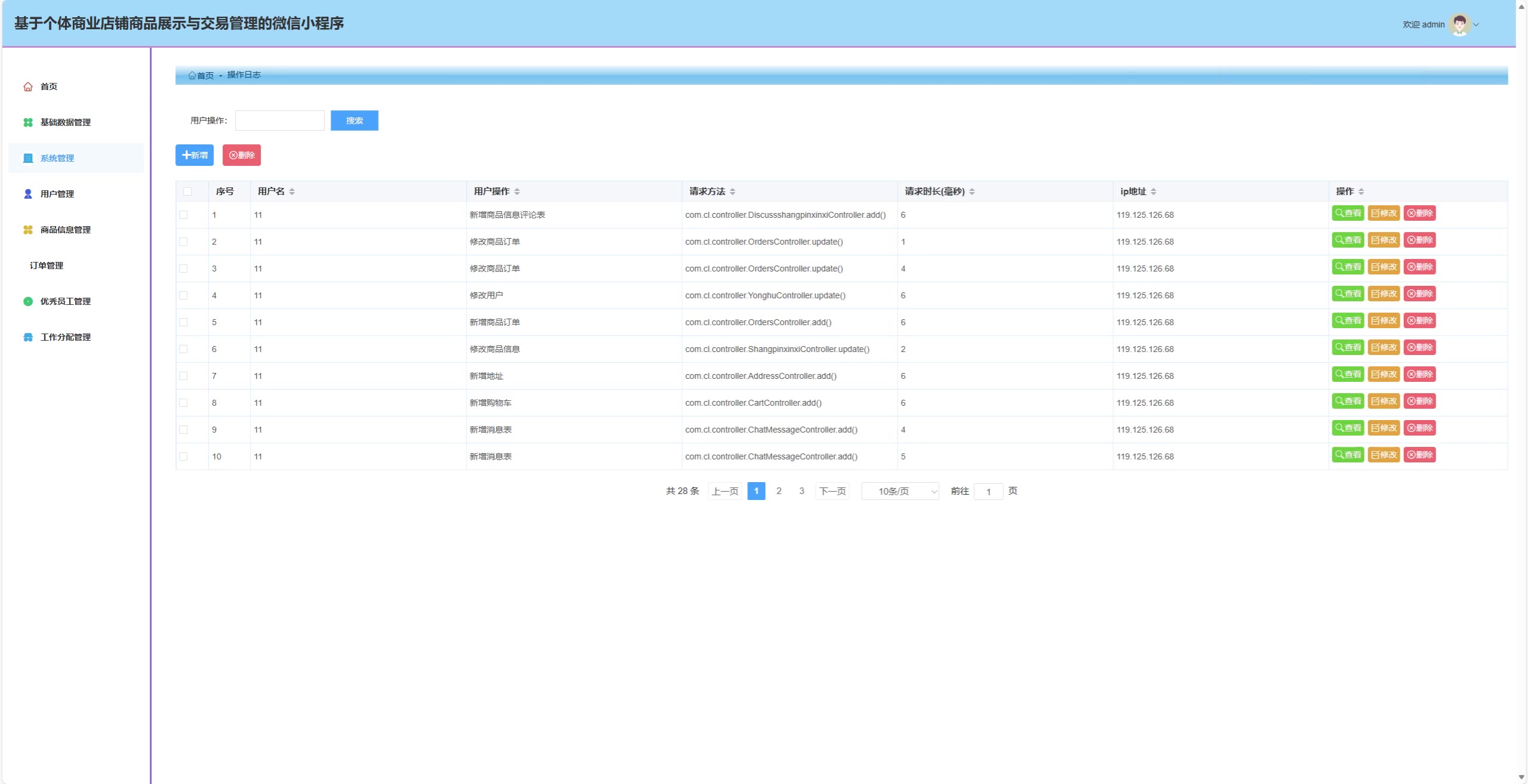This screenshot has height=784, width=1528.
Task: Click the 用户管理 person icon
Action: 28,194
